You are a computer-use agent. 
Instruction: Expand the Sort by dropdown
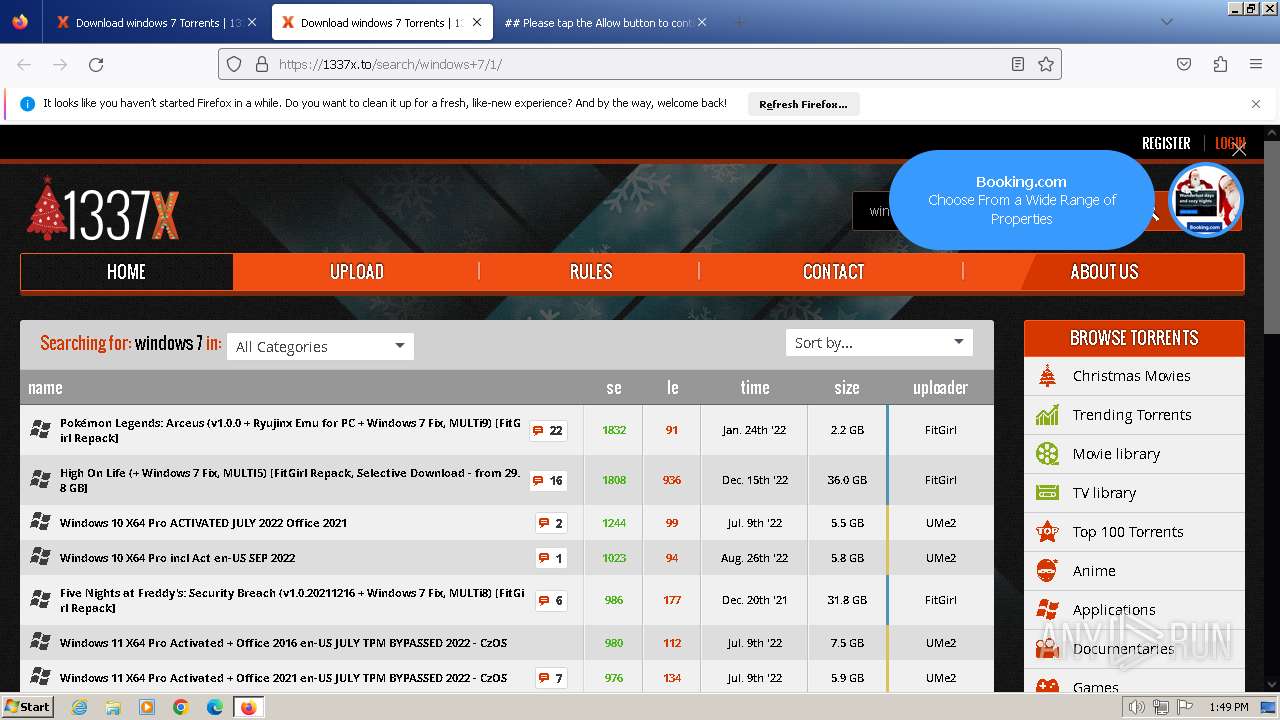(x=879, y=342)
